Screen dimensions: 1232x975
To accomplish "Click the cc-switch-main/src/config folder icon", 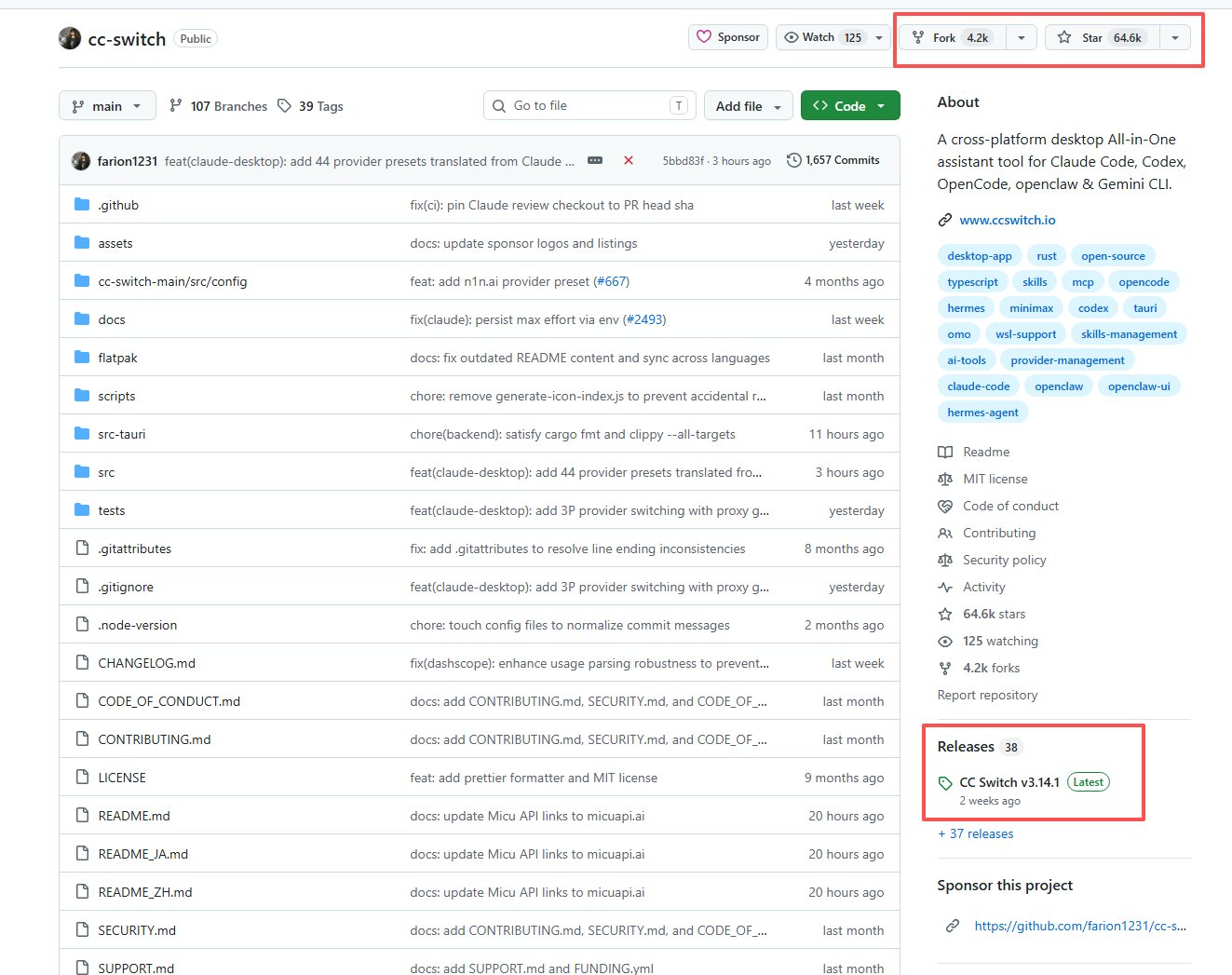I will [x=82, y=281].
